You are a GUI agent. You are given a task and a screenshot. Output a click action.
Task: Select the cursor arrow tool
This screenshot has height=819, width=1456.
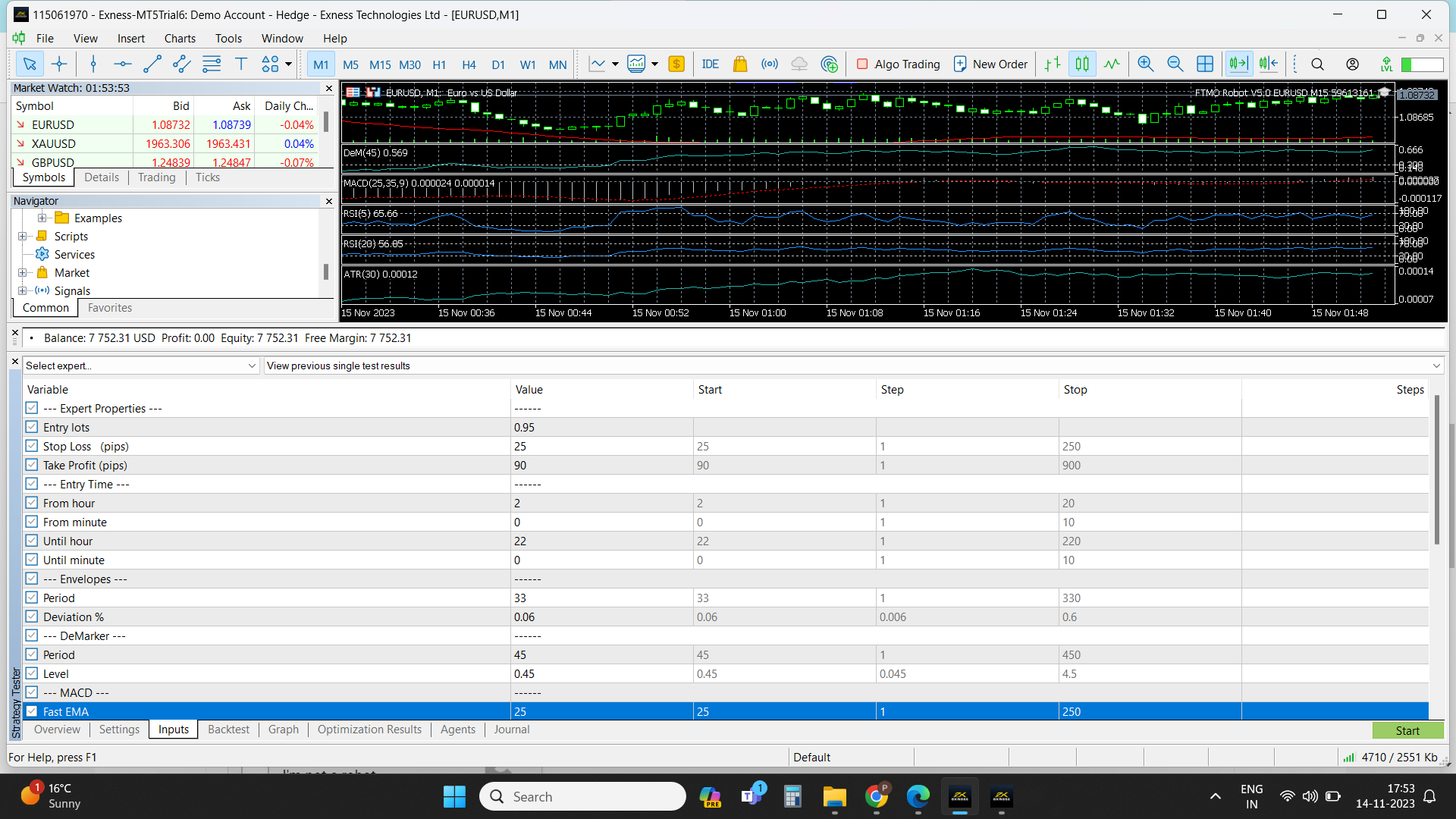(x=30, y=64)
